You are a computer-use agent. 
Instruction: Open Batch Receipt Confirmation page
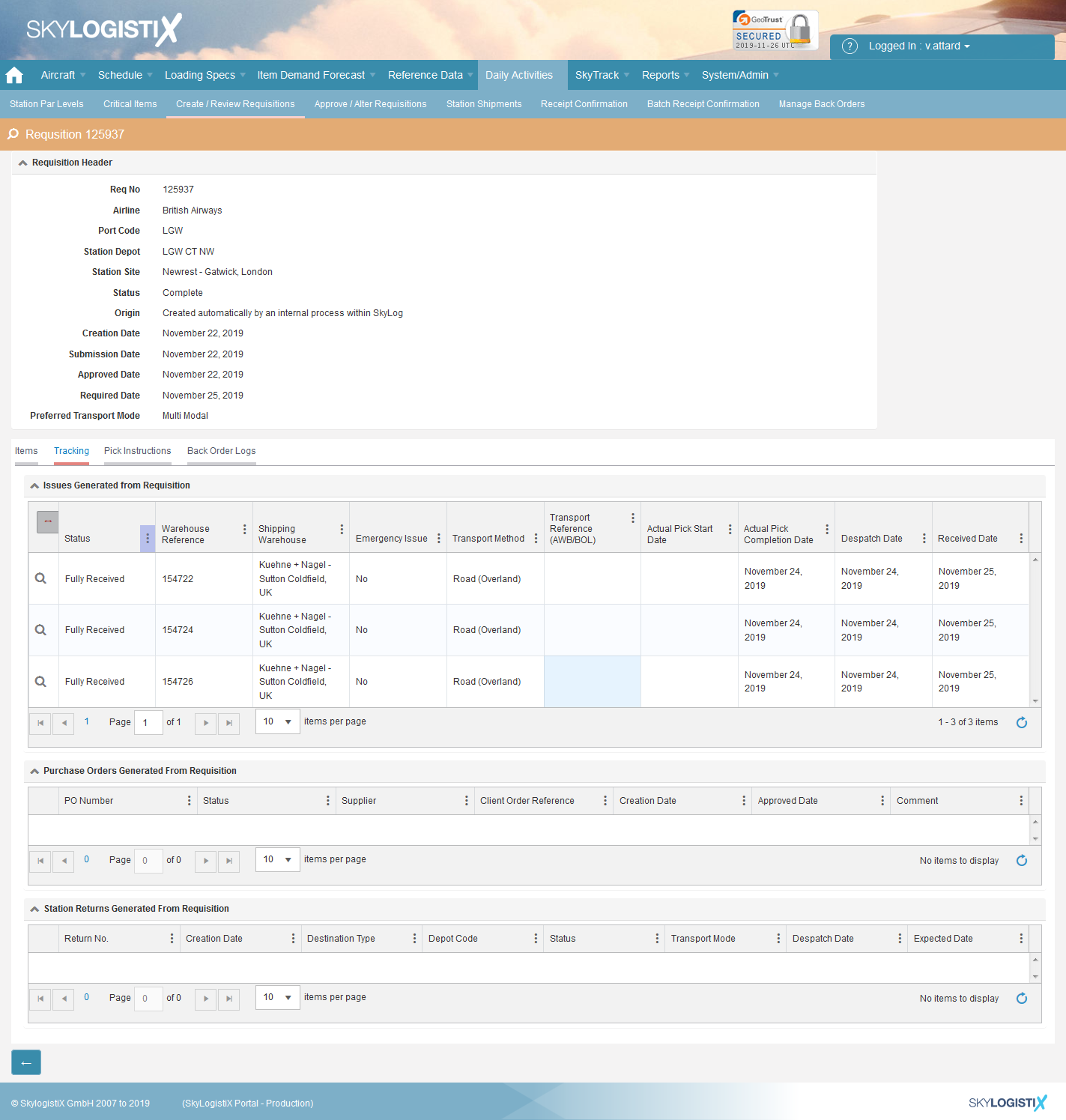[x=703, y=104]
